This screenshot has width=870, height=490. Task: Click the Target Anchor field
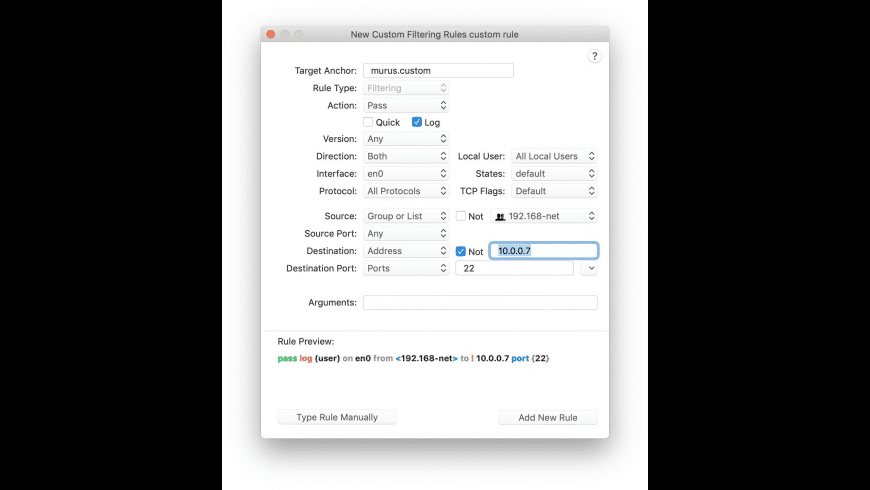pos(438,70)
